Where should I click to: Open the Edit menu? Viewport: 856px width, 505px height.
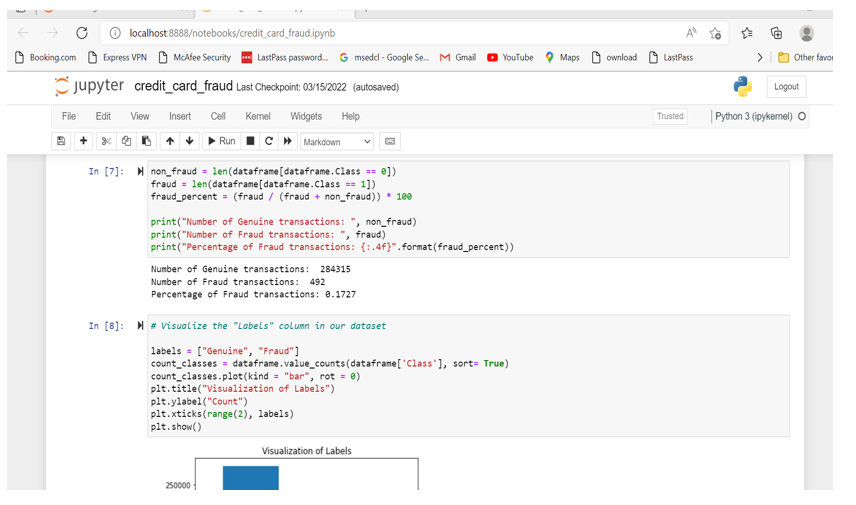[x=103, y=116]
